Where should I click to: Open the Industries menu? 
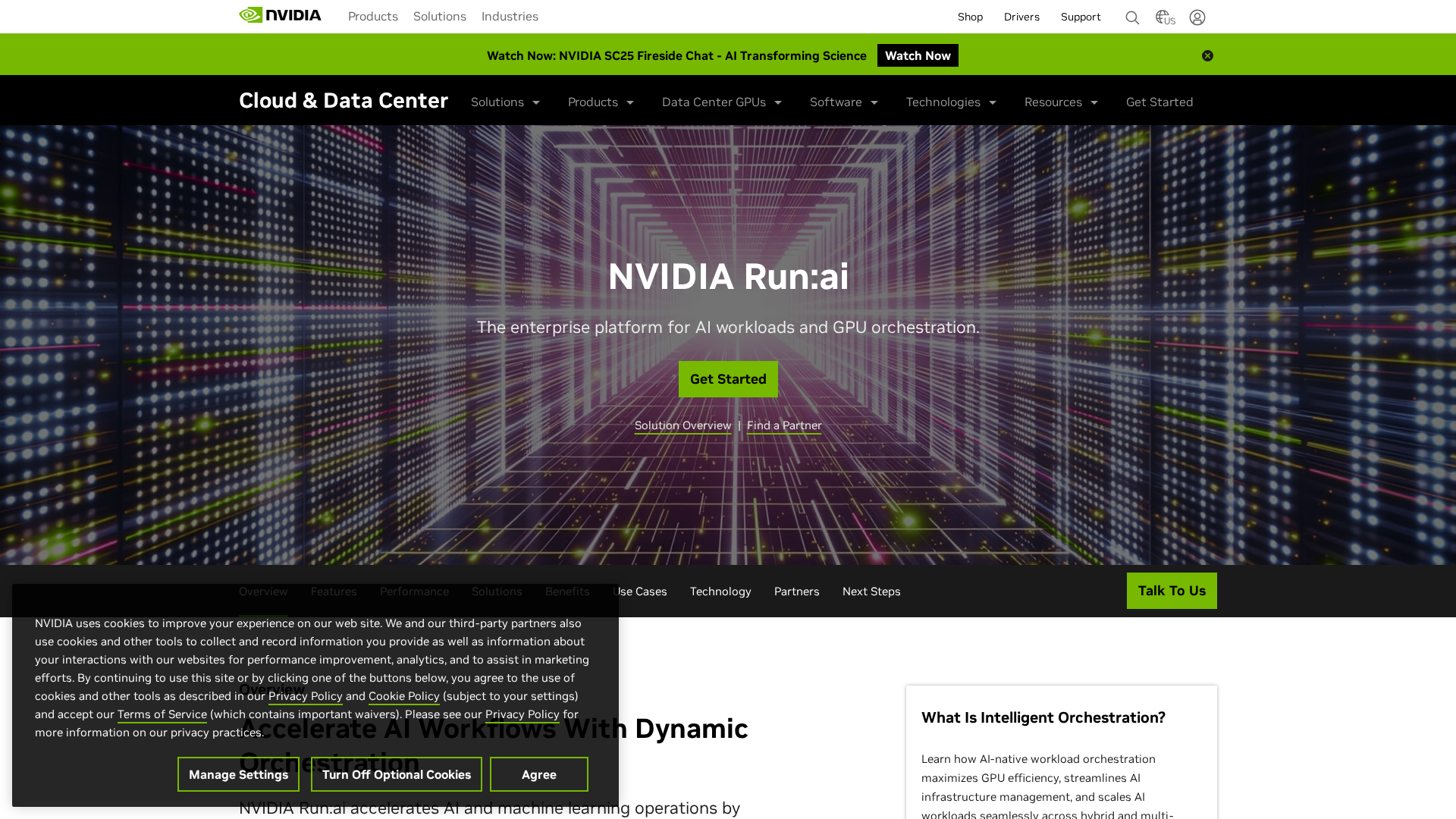tap(510, 16)
